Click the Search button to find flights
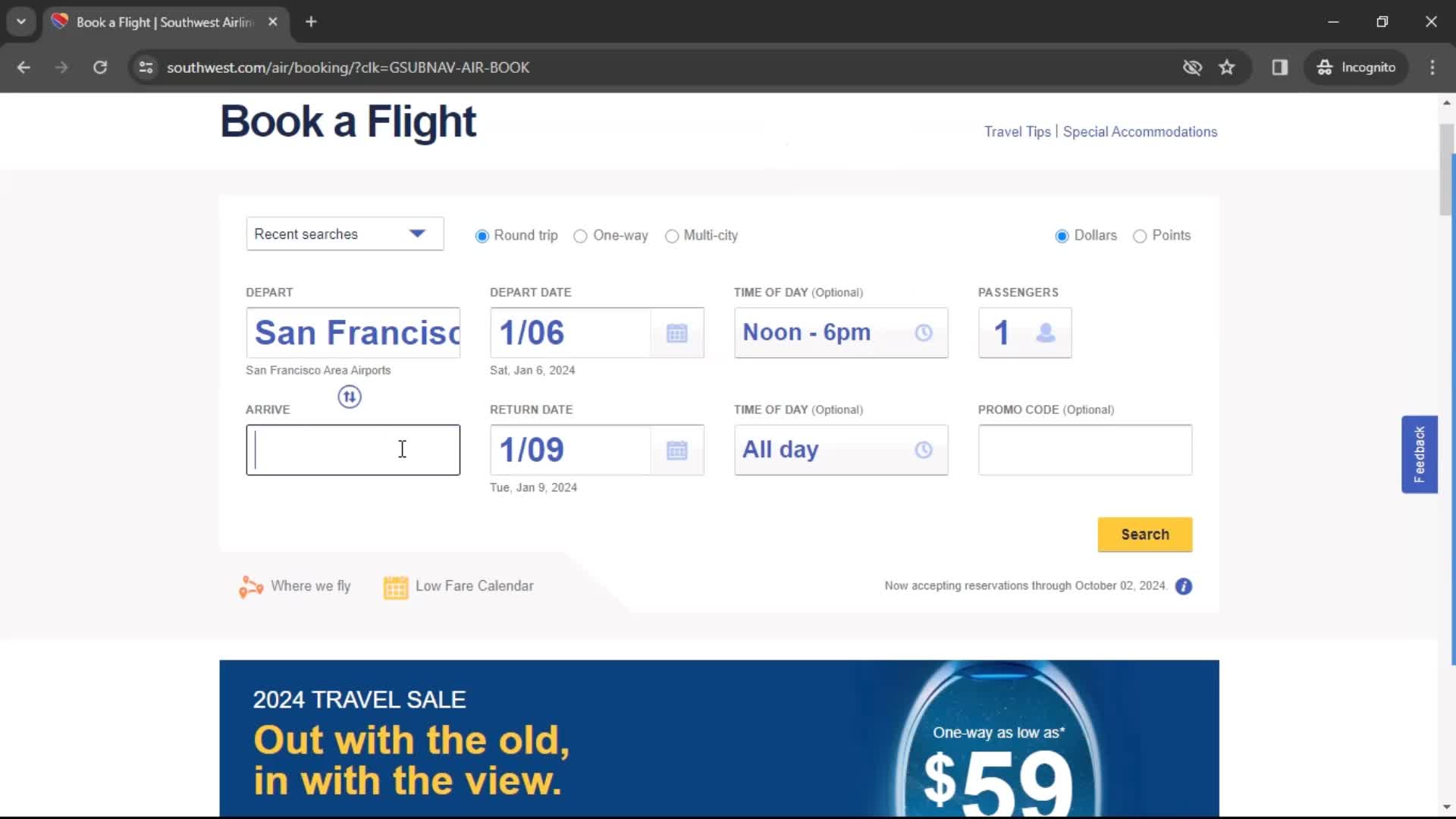This screenshot has height=819, width=1456. pos(1144,534)
